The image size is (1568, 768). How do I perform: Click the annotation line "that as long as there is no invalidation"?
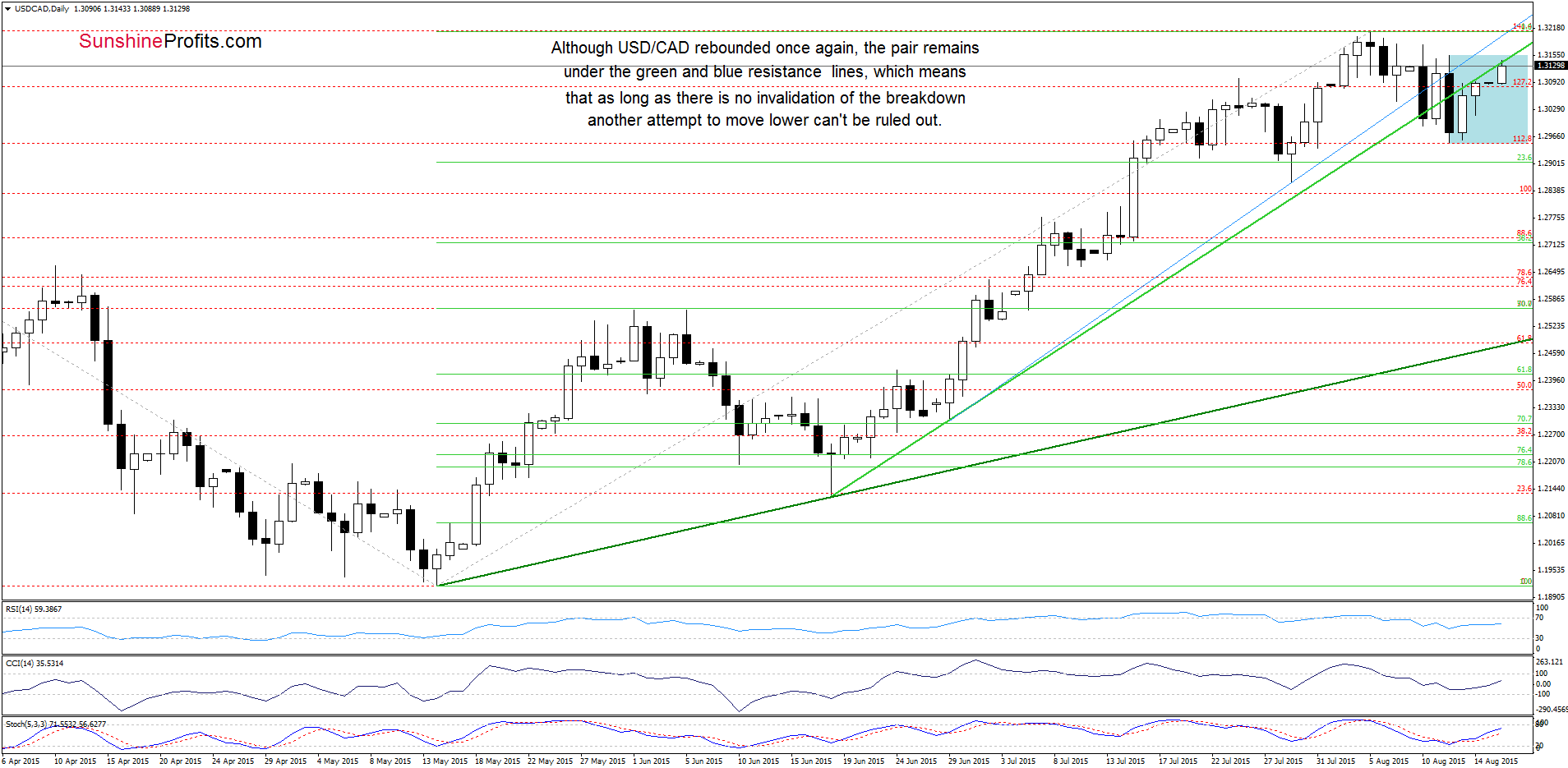pos(765,98)
